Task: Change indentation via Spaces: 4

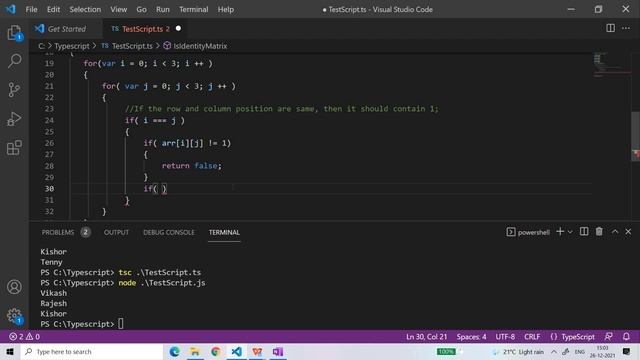Action: 471,337
